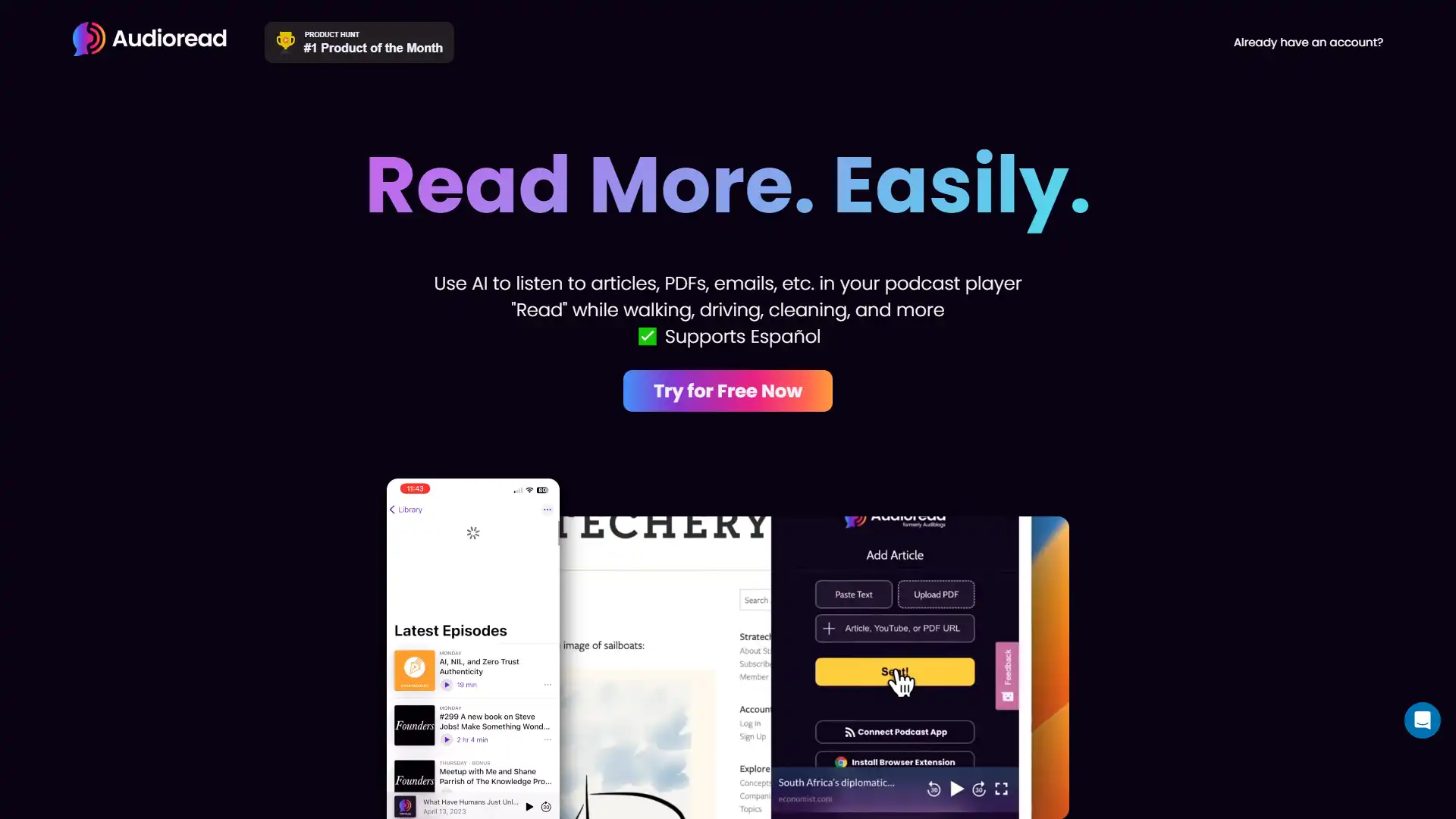Click the Upload PDF button icon
Screen dimensions: 1456x819
936,594
